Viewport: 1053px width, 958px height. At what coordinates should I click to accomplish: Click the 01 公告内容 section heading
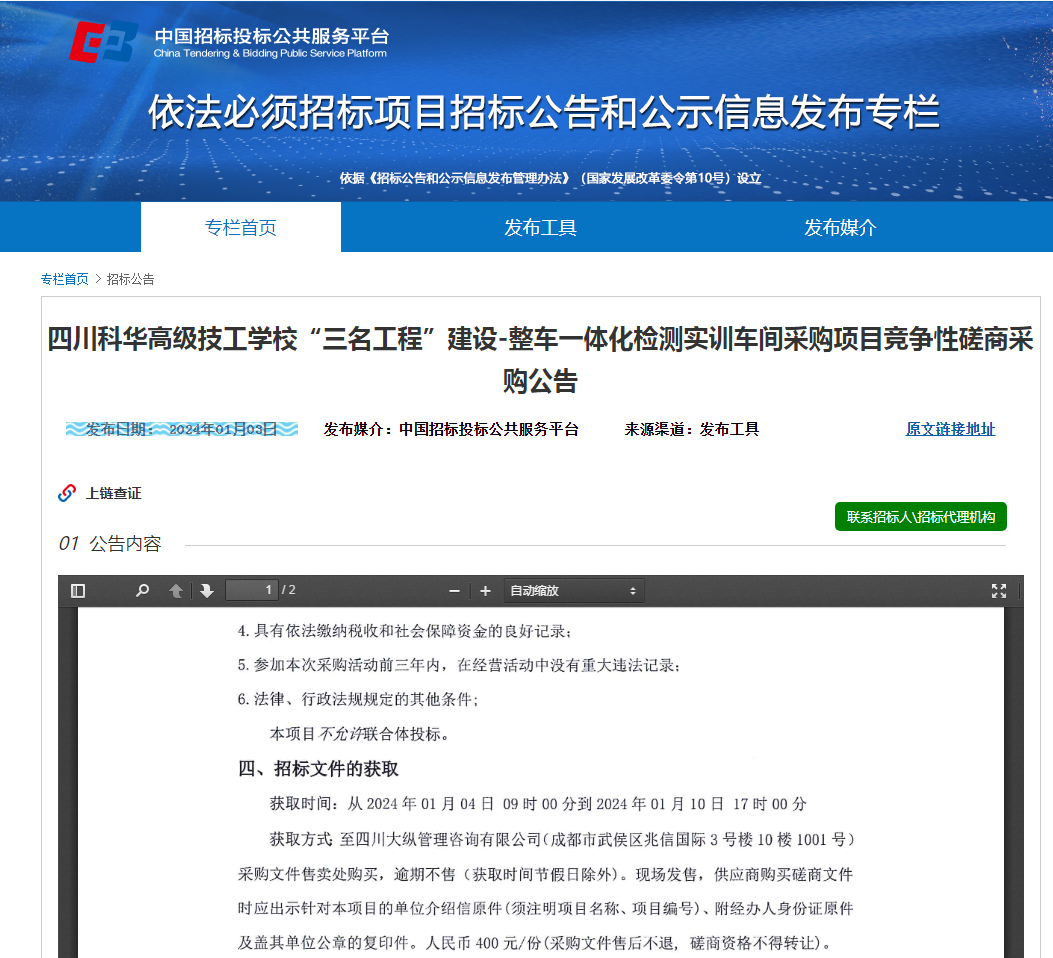(110, 544)
